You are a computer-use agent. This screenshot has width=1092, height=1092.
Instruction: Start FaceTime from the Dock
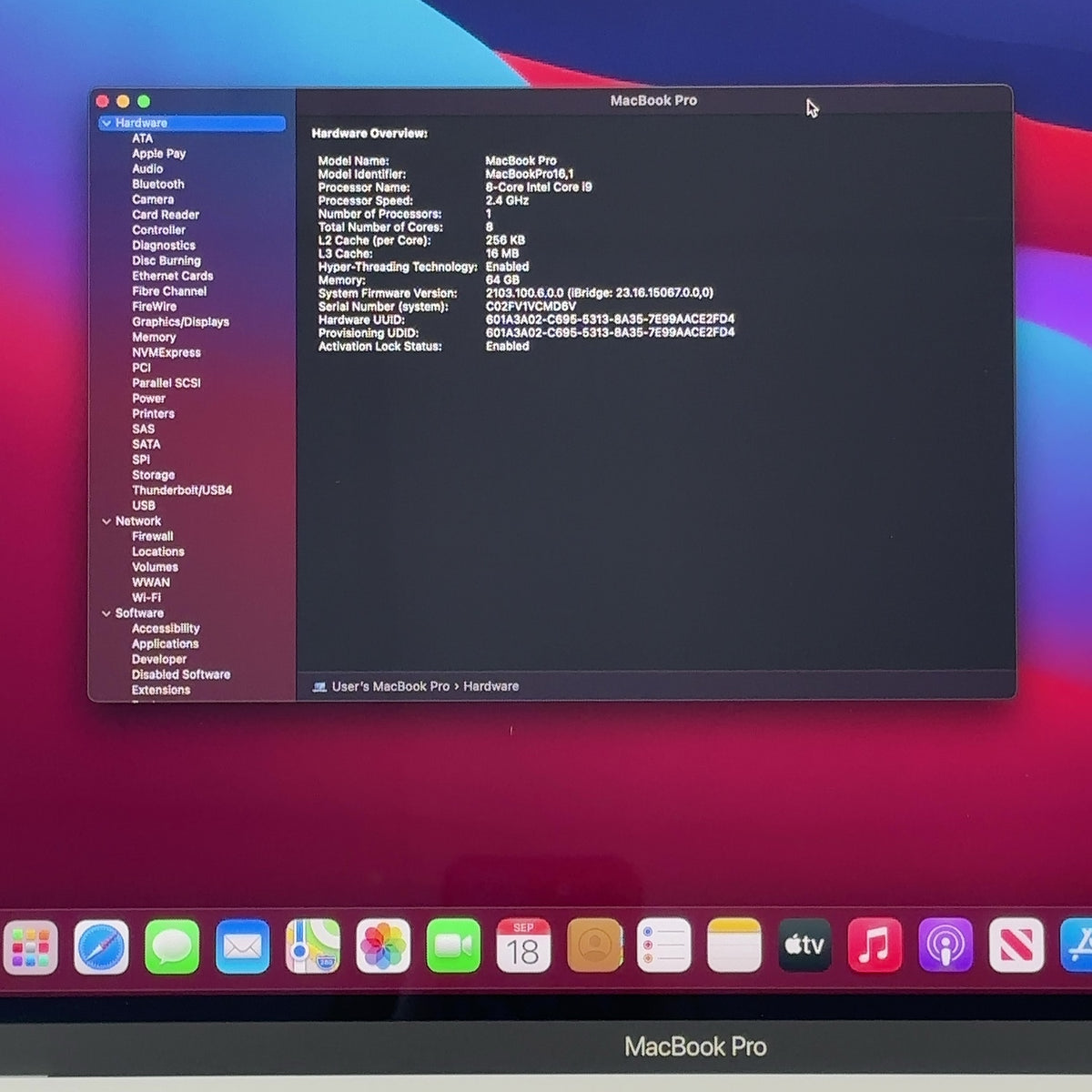pyautogui.click(x=453, y=946)
